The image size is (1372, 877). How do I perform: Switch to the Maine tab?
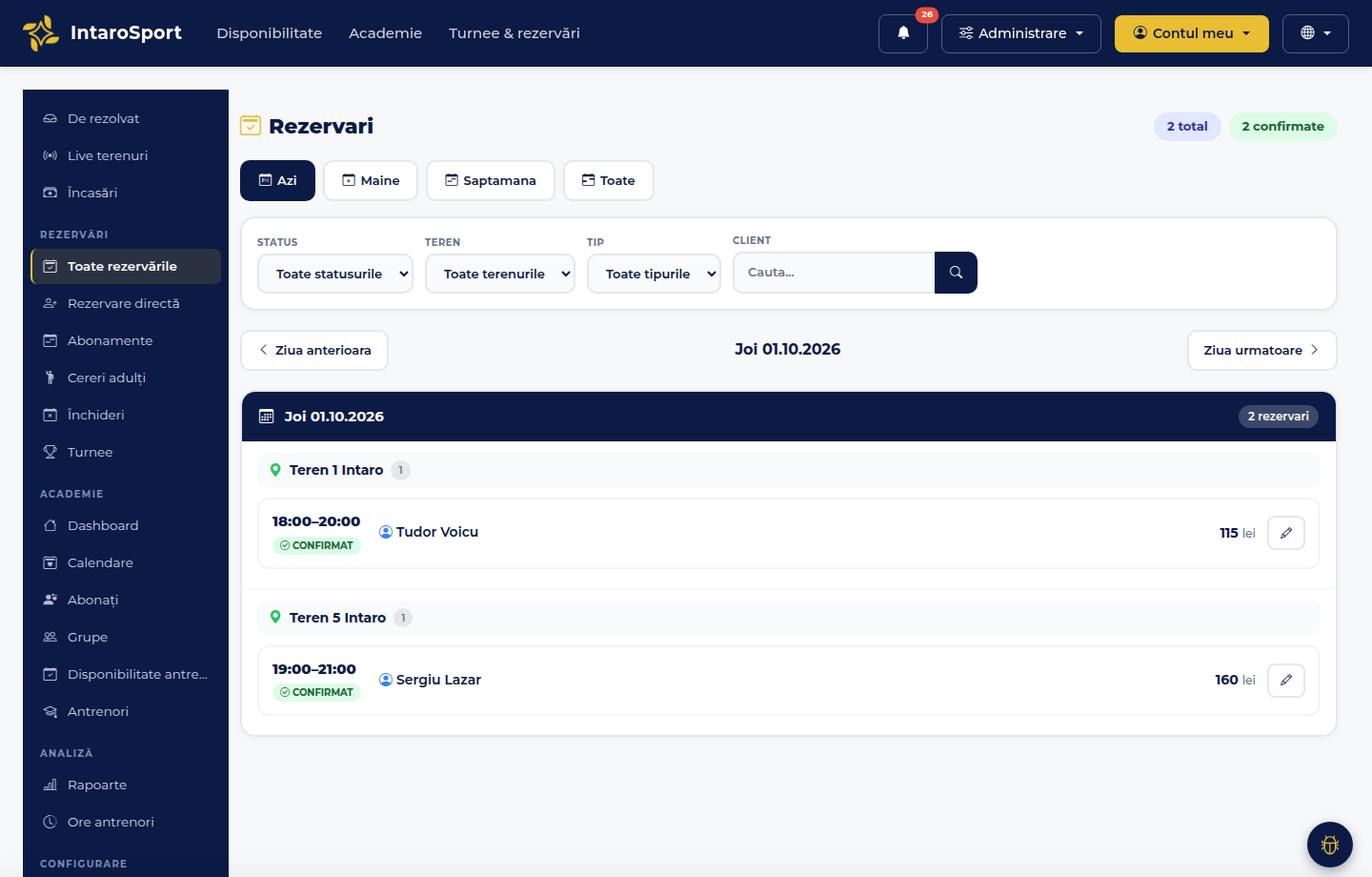pyautogui.click(x=371, y=180)
